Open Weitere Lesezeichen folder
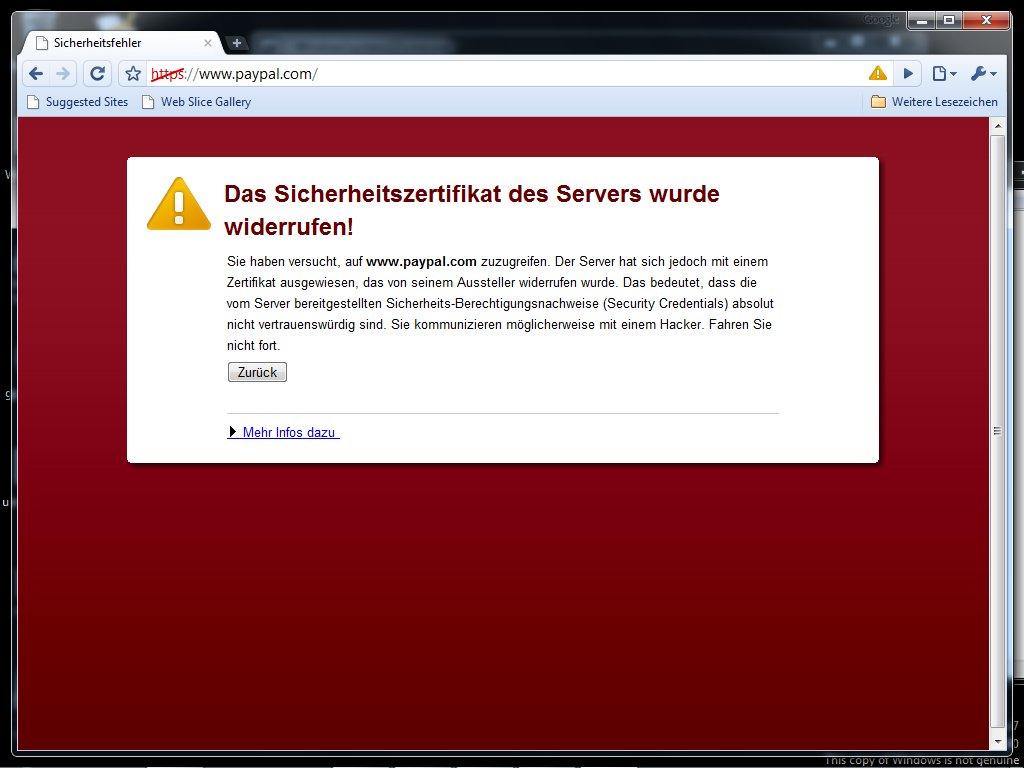The image size is (1024, 768). pyautogui.click(x=935, y=102)
